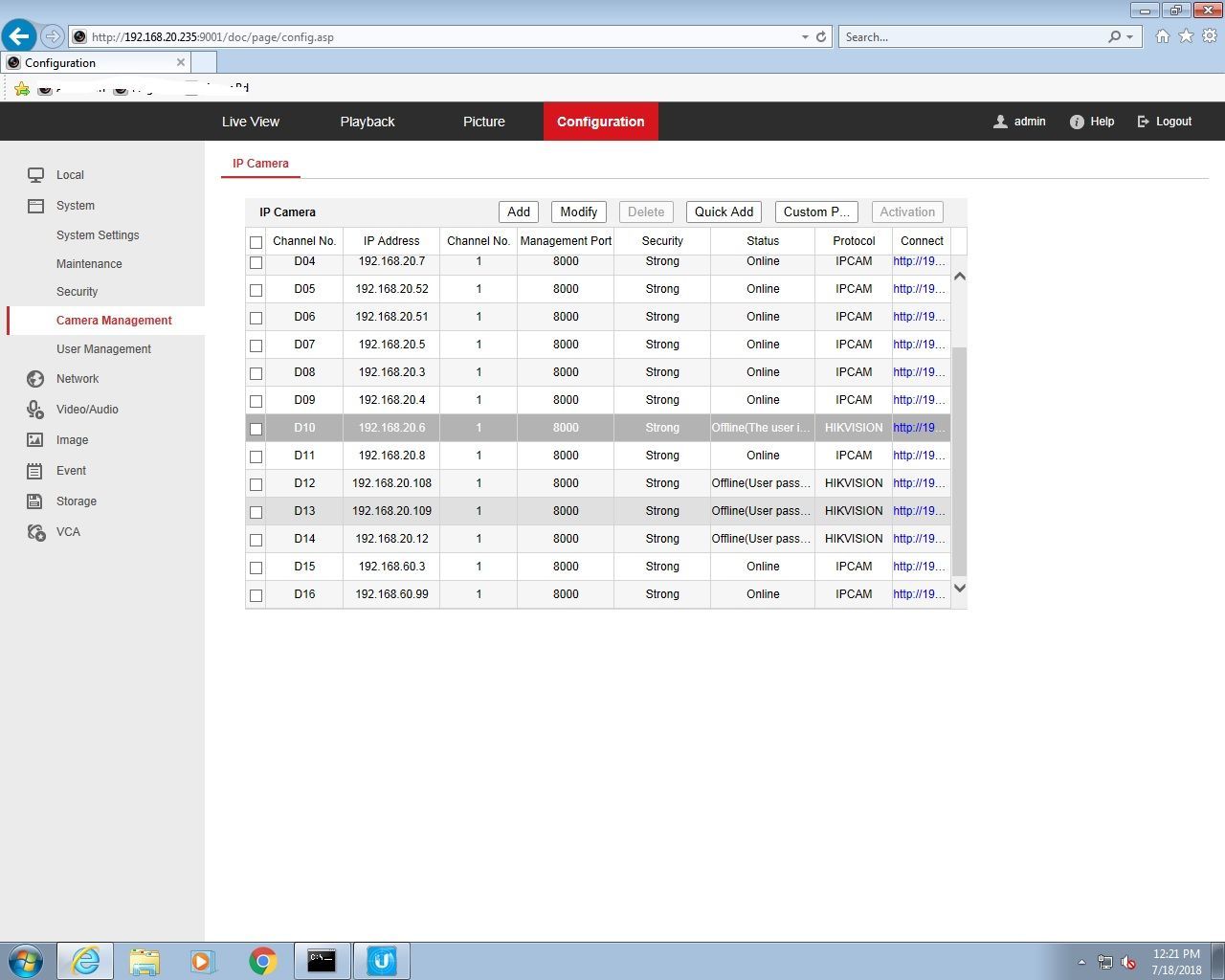1225x980 pixels.
Task: Switch to the Live View tab
Action: tap(251, 122)
